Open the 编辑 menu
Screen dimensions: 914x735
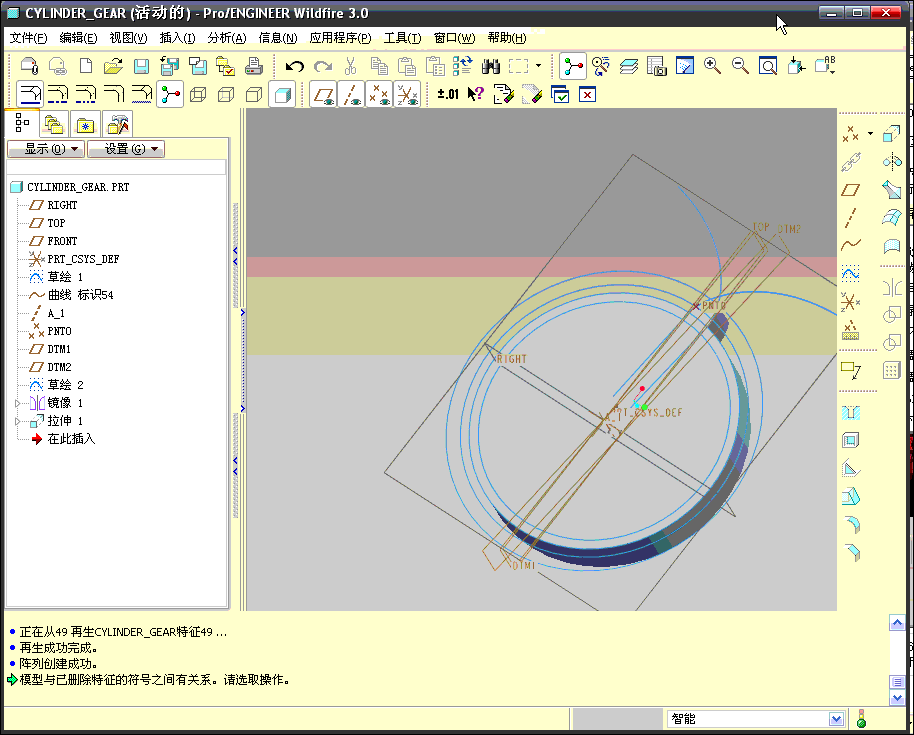point(78,38)
